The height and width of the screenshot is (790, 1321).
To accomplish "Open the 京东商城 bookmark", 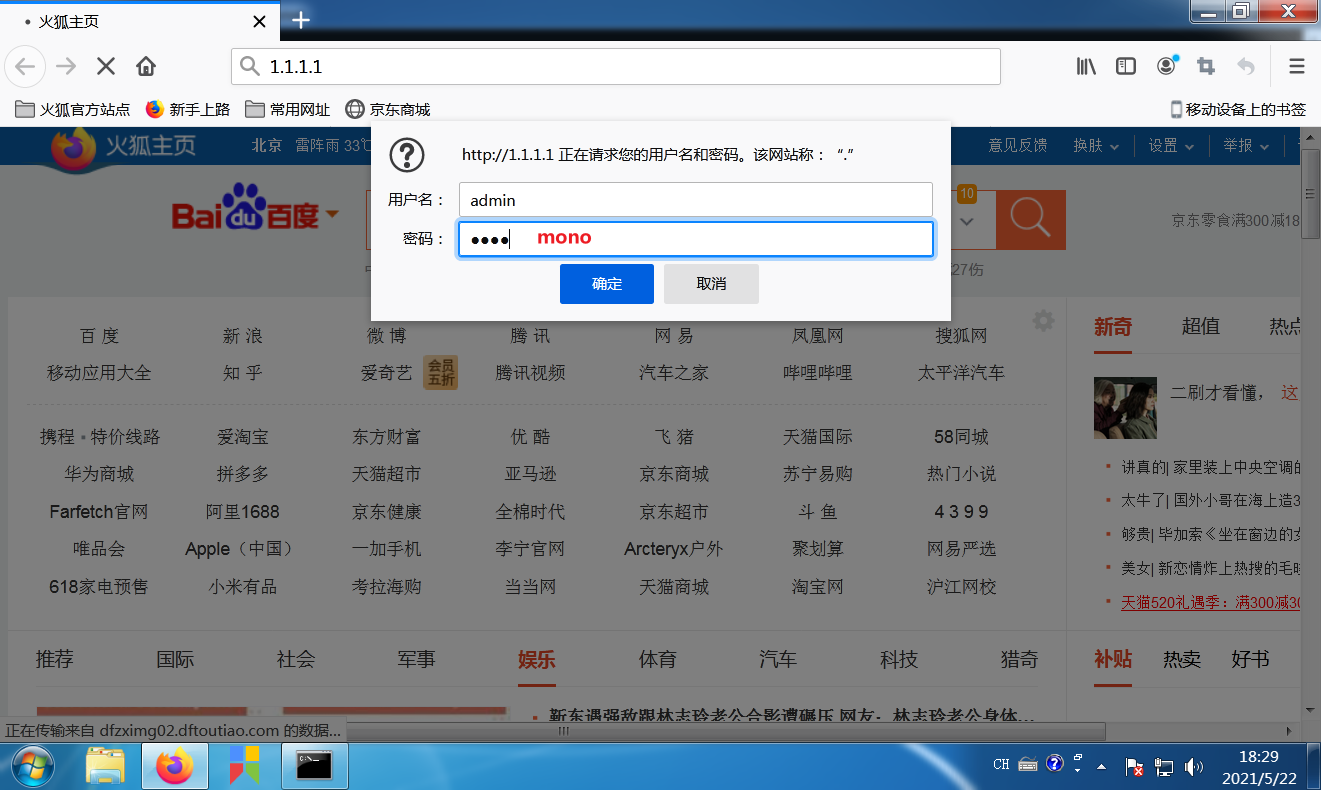I will 388,109.
